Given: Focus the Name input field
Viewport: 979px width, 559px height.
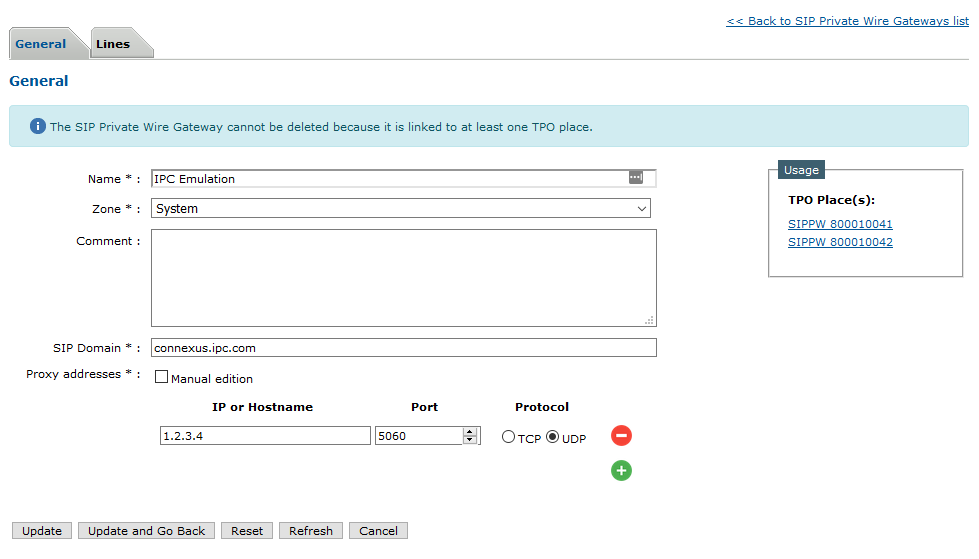Looking at the screenshot, I should tap(403, 179).
